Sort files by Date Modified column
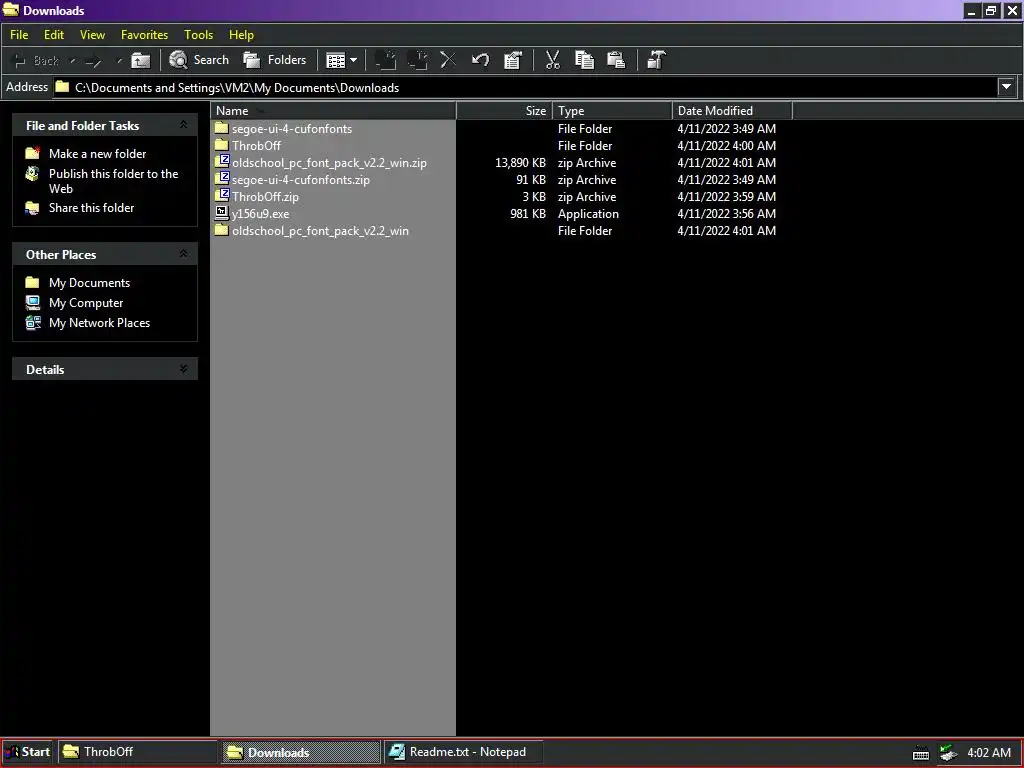The image size is (1024, 768). point(732,110)
